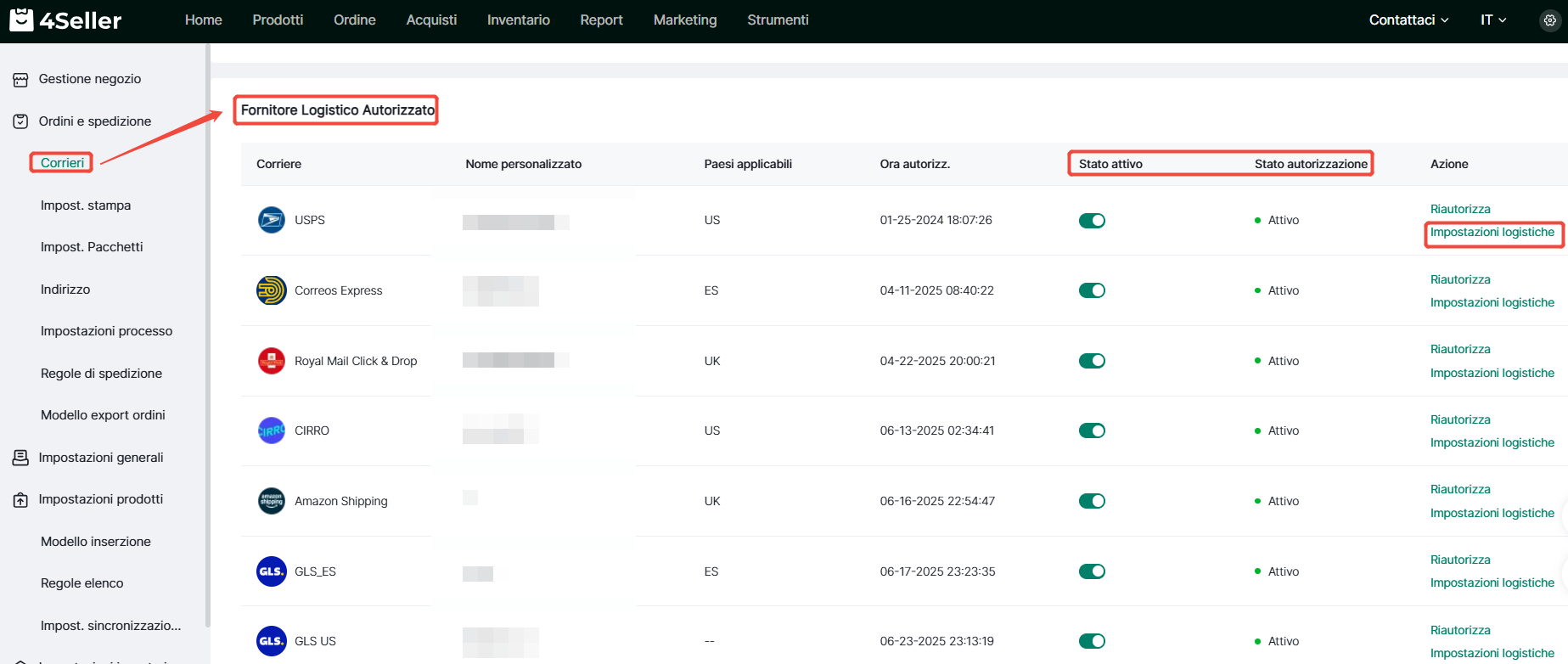Go to the Marketing menu

point(684,20)
